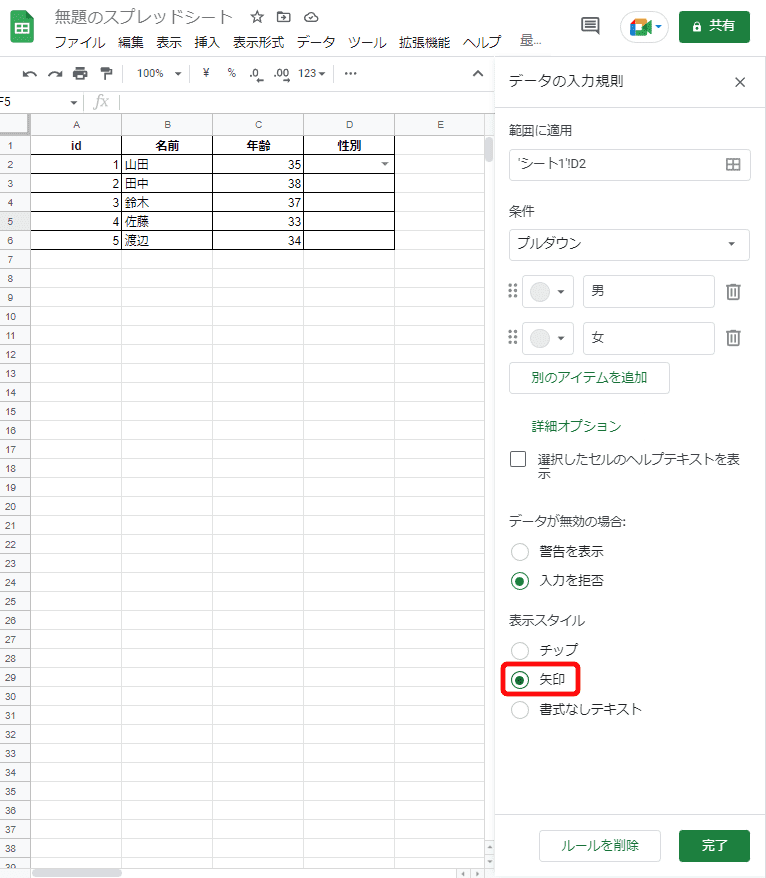
Task: Star the untitled spreadsheet
Action: click(x=257, y=17)
